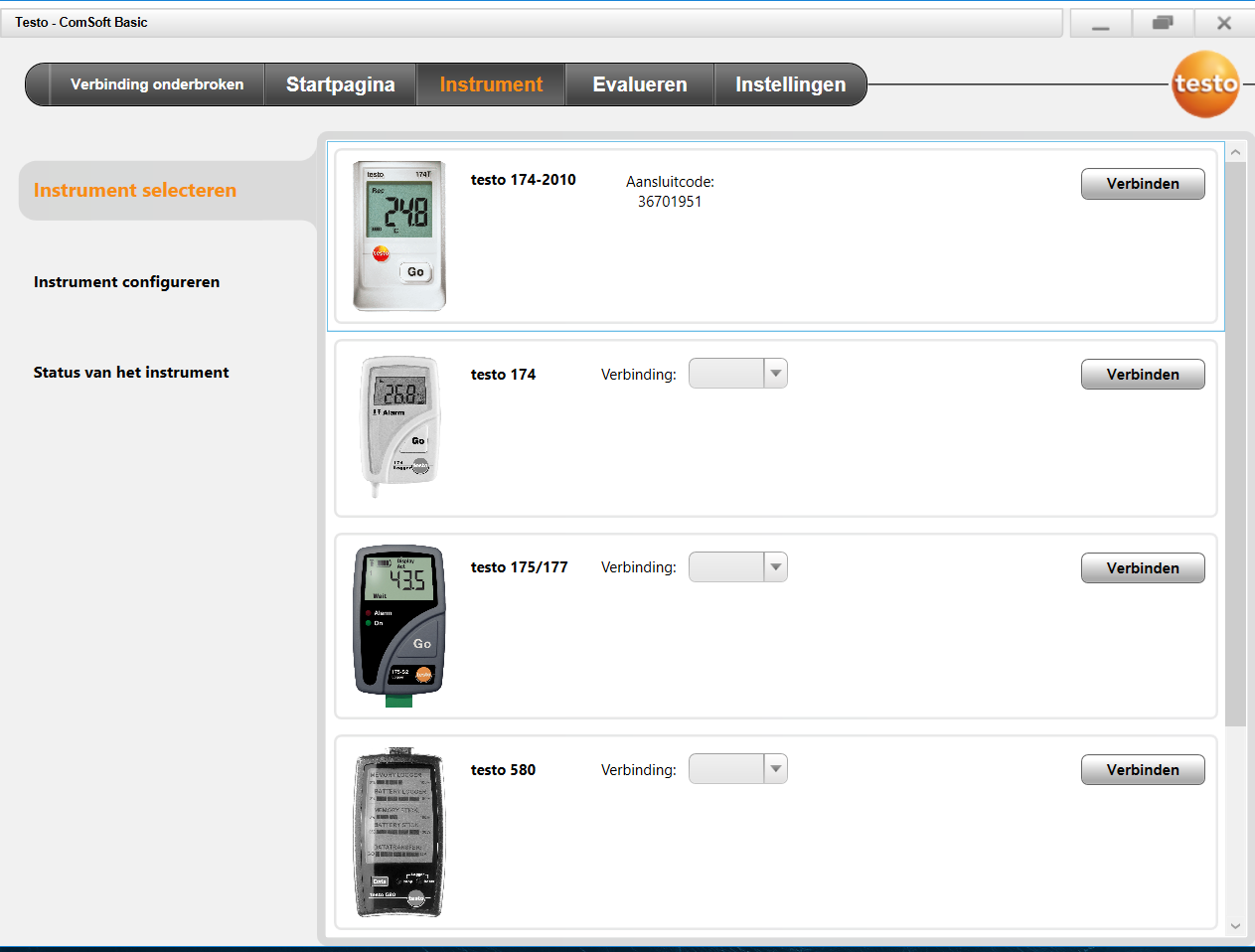Expand Verbinding dropdown for testo 175/177
1255x952 pixels.
pyautogui.click(x=737, y=567)
